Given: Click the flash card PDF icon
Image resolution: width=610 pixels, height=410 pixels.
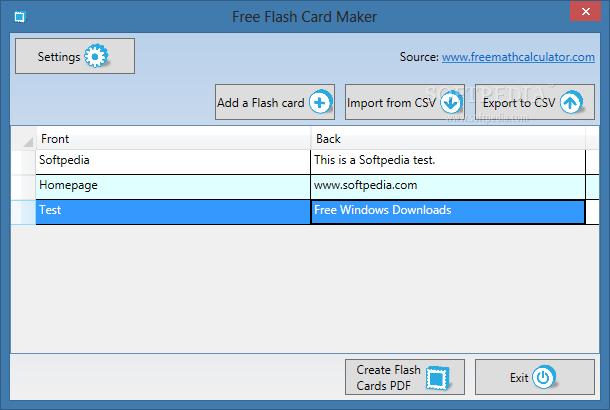Looking at the screenshot, I should [437, 378].
